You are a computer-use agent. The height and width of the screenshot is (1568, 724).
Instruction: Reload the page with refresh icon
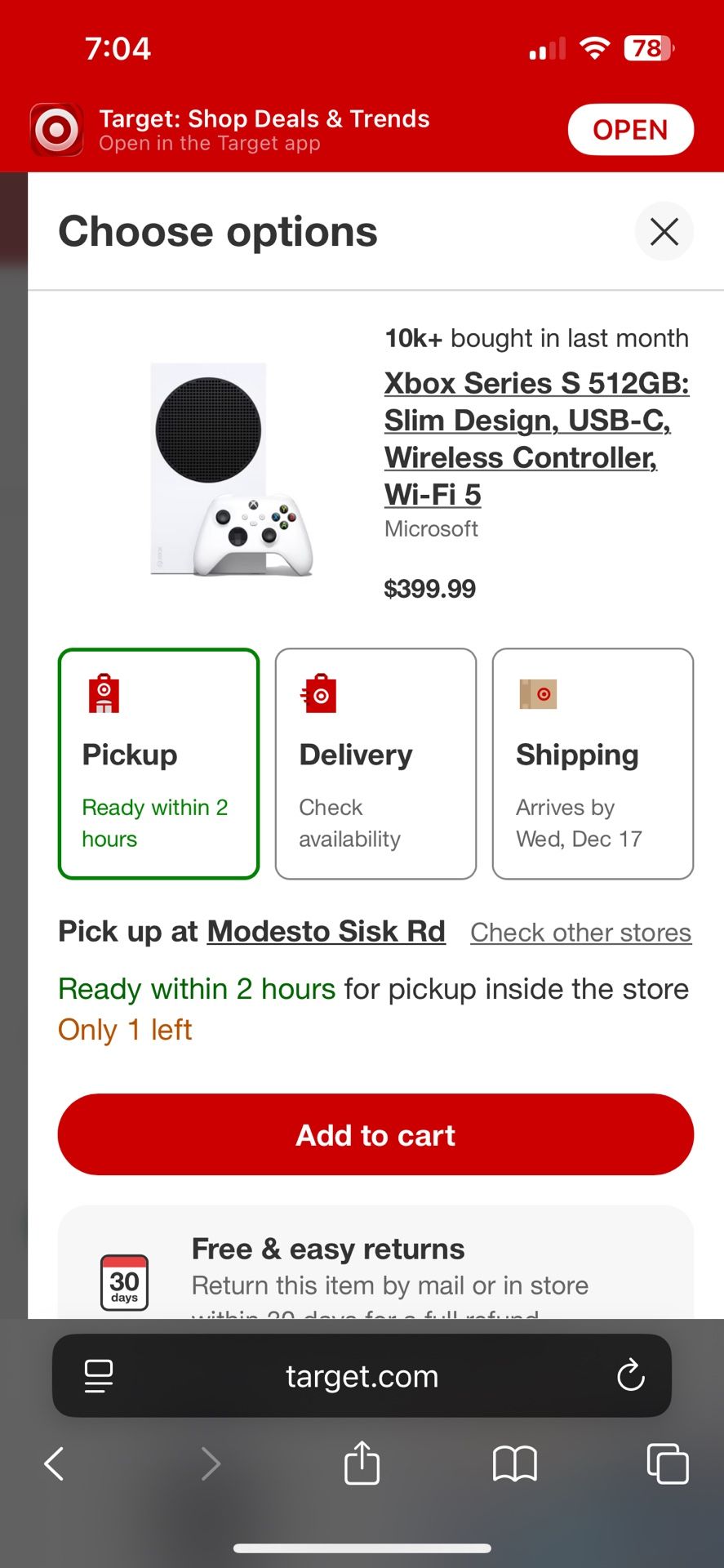click(x=631, y=1375)
